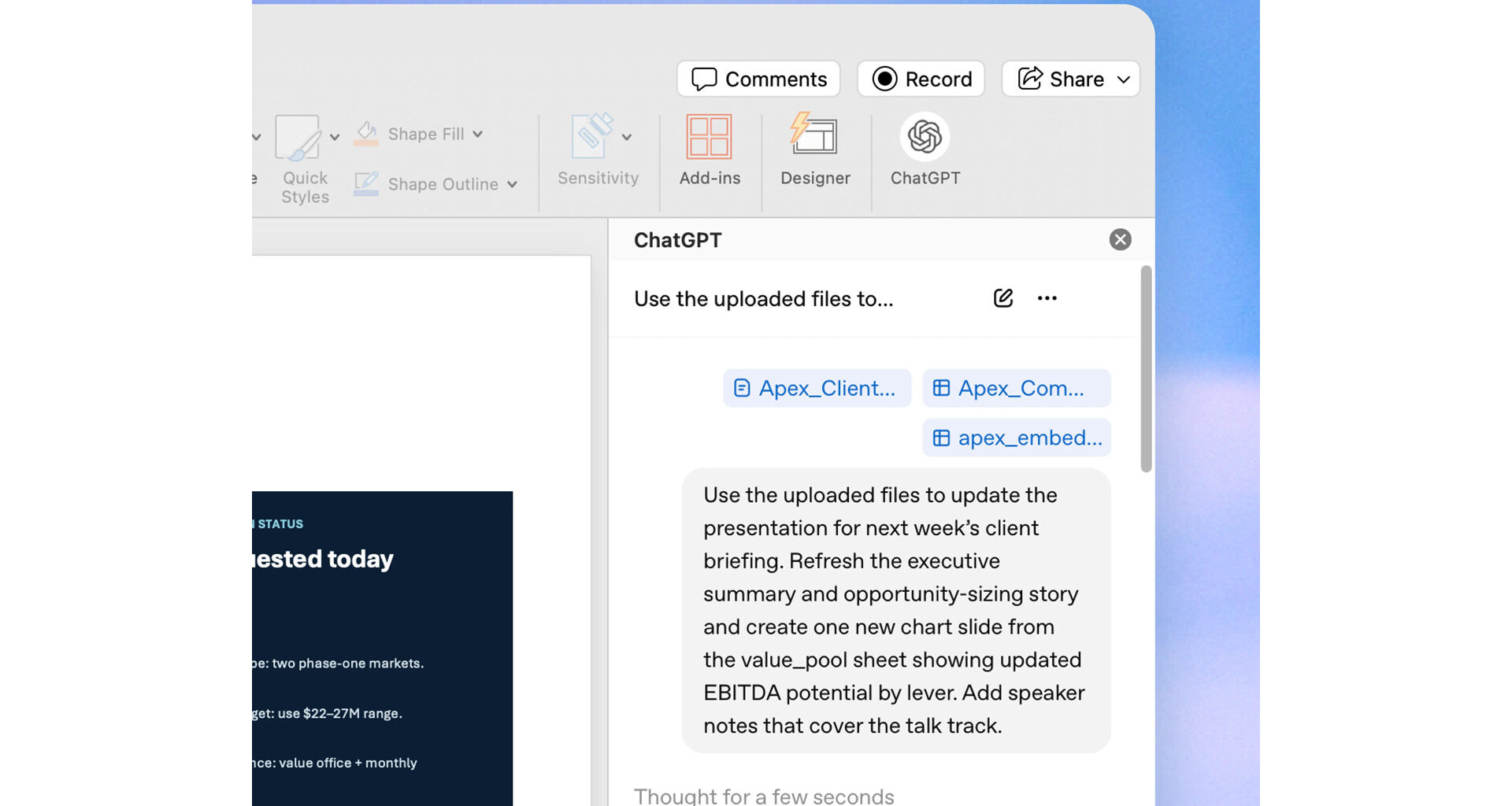Expand the Share dropdown chevron
1512x806 pixels.
pyautogui.click(x=1124, y=79)
